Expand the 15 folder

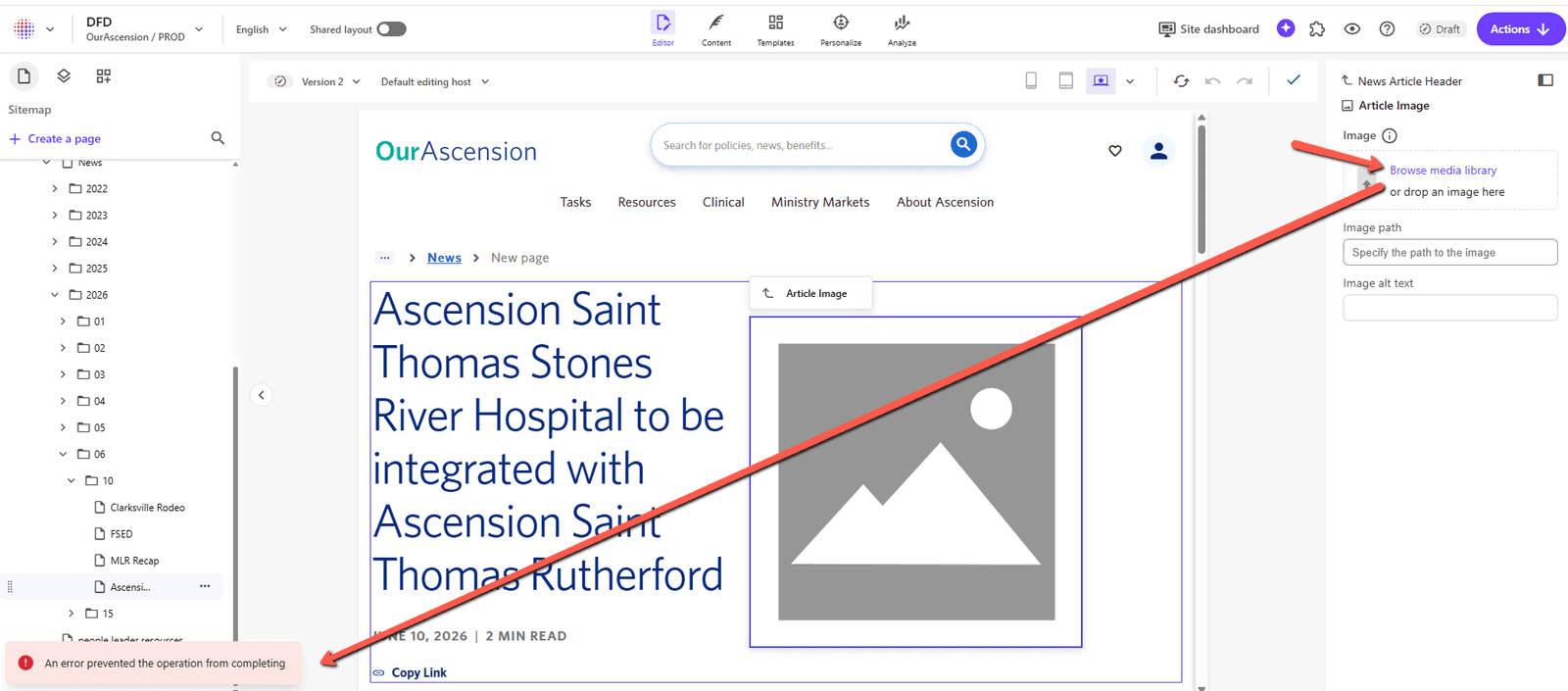pos(71,614)
